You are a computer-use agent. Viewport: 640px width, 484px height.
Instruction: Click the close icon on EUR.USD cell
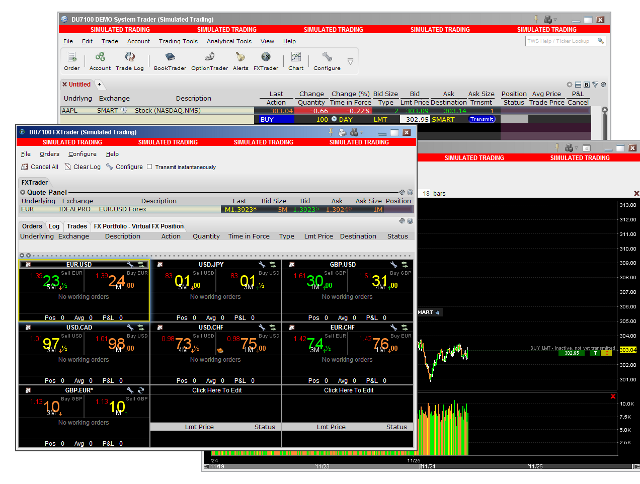coord(28,264)
